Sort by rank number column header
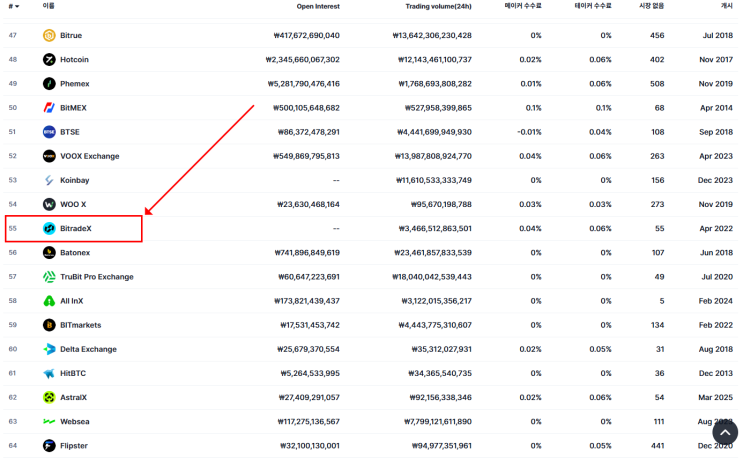The width and height of the screenshot is (743, 458). [14, 6]
